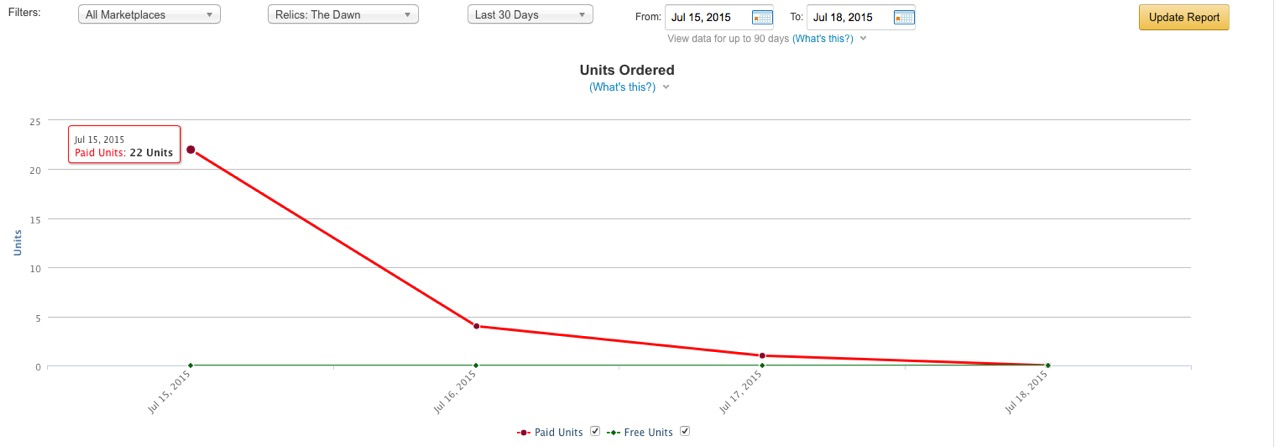Expand the Relics: The Dawn title dropdown

[343, 15]
